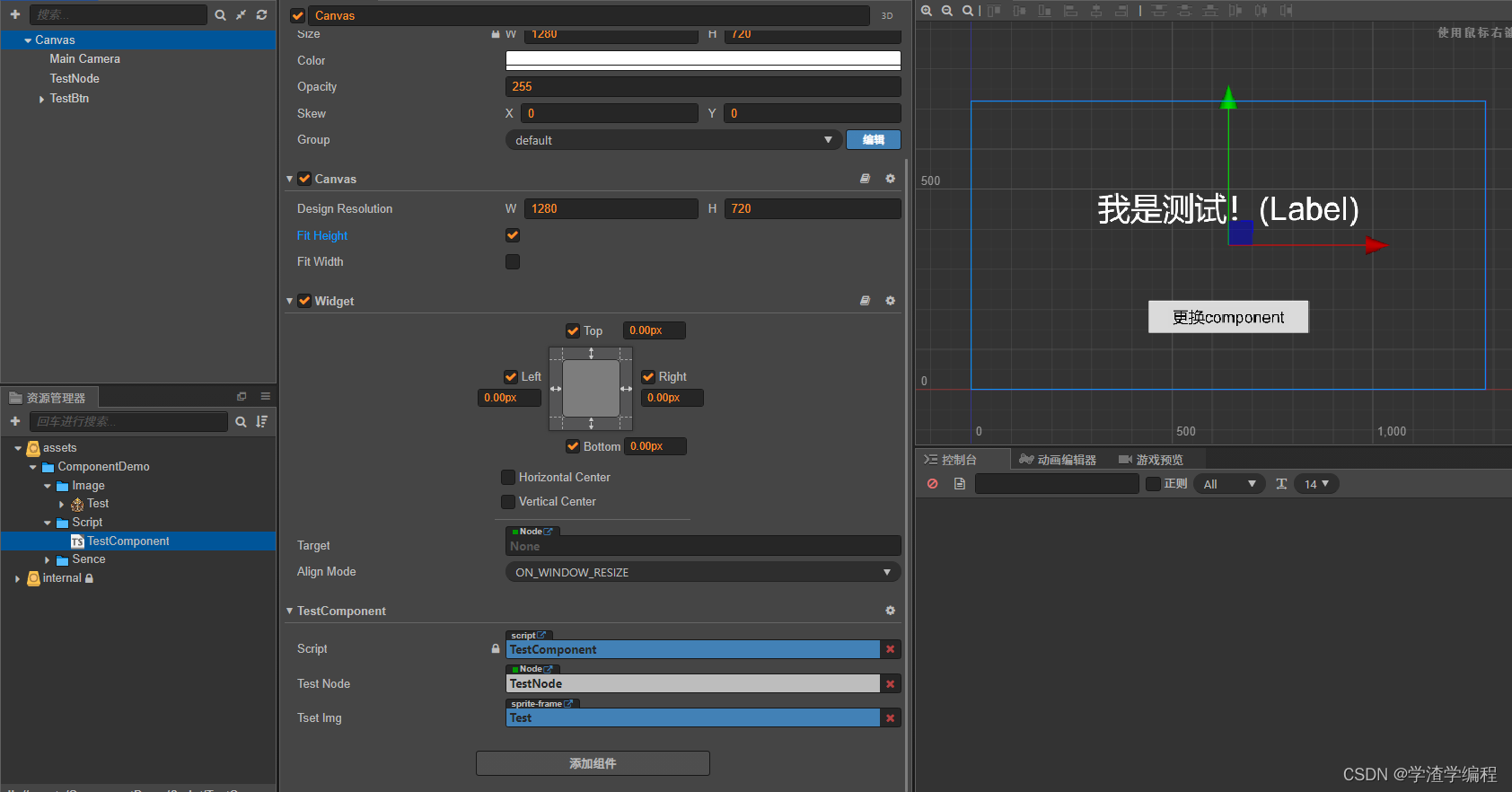Image resolution: width=1512 pixels, height=792 pixels.
Task: Click add asset plus icon in assets panel
Action: pos(15,421)
